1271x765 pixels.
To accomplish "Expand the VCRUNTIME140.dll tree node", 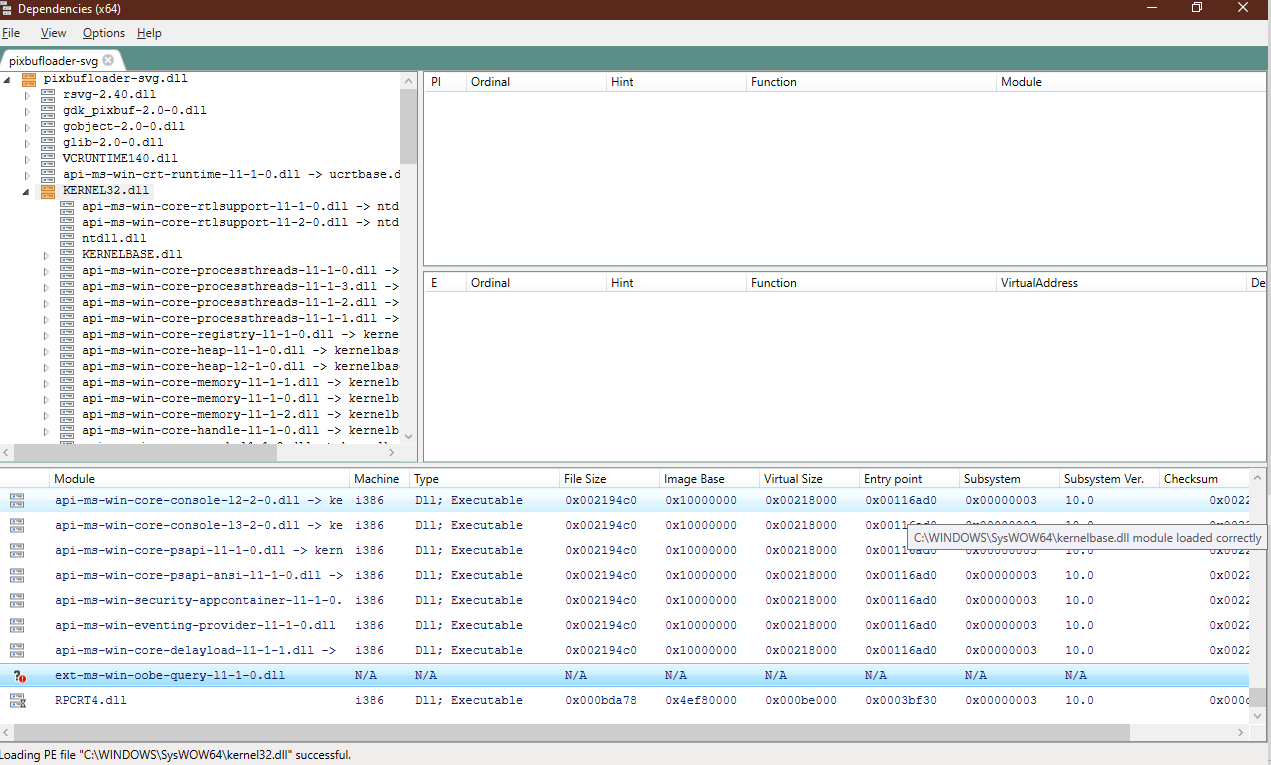I will 27,159.
